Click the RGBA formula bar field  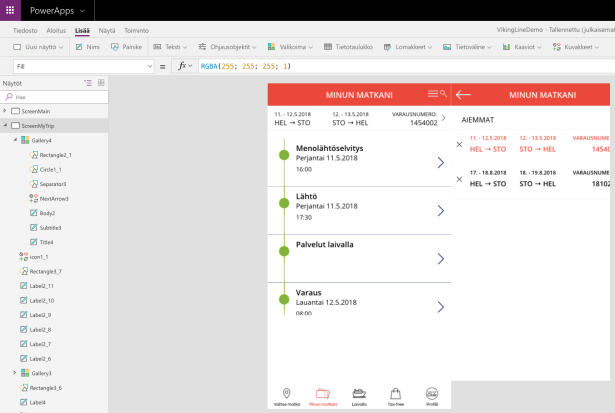point(400,66)
